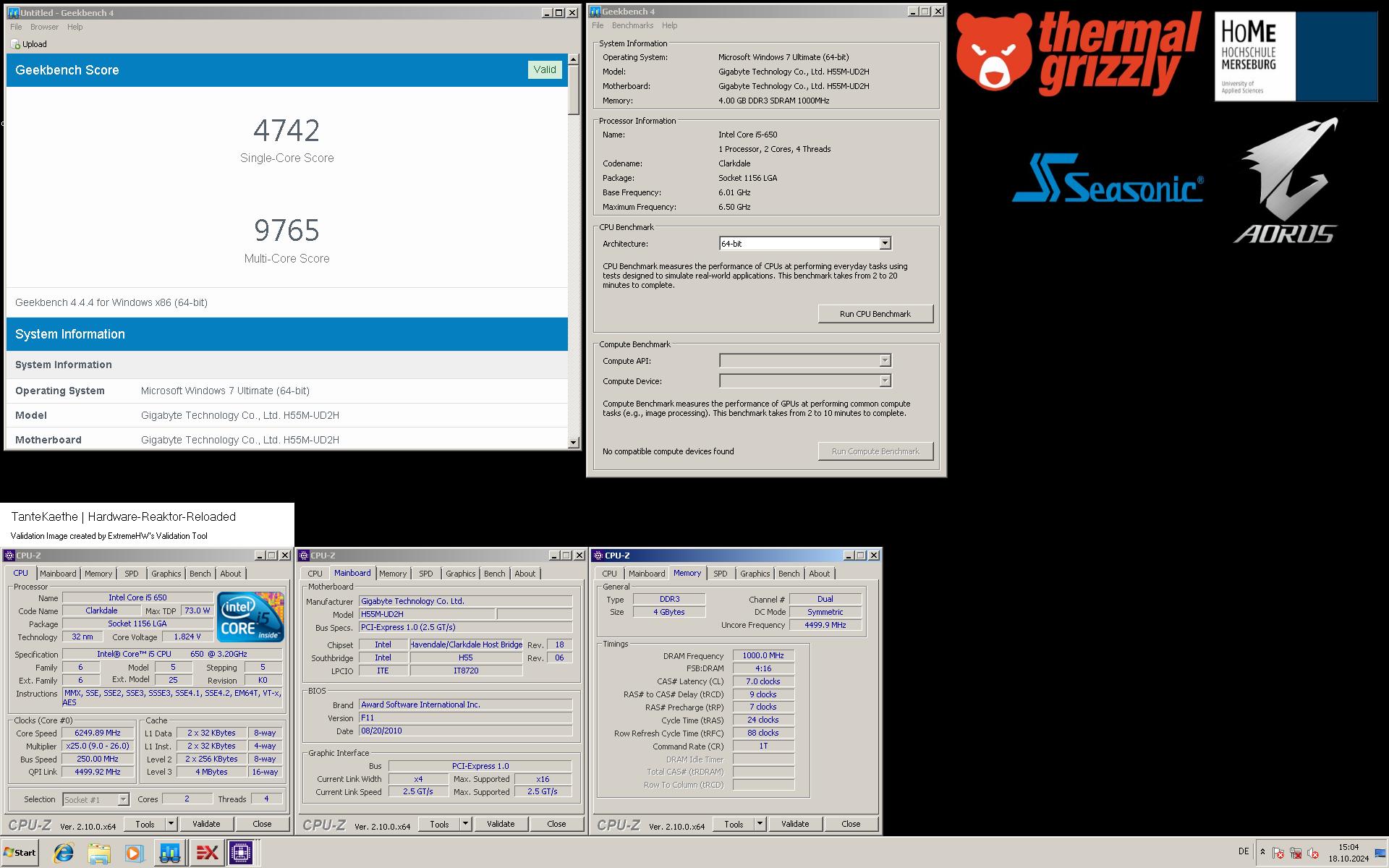This screenshot has width=1389, height=868.
Task: Open Architecture 64-bit dropdown
Action: 885,244
